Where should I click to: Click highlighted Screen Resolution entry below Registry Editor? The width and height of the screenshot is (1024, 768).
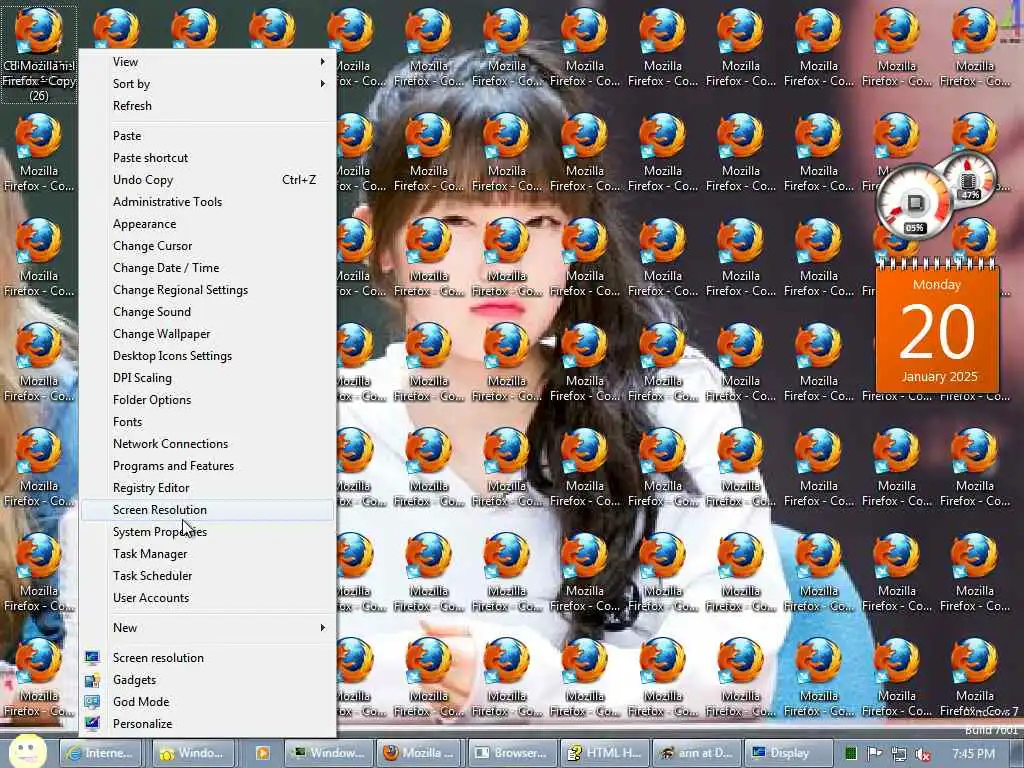[x=208, y=510]
